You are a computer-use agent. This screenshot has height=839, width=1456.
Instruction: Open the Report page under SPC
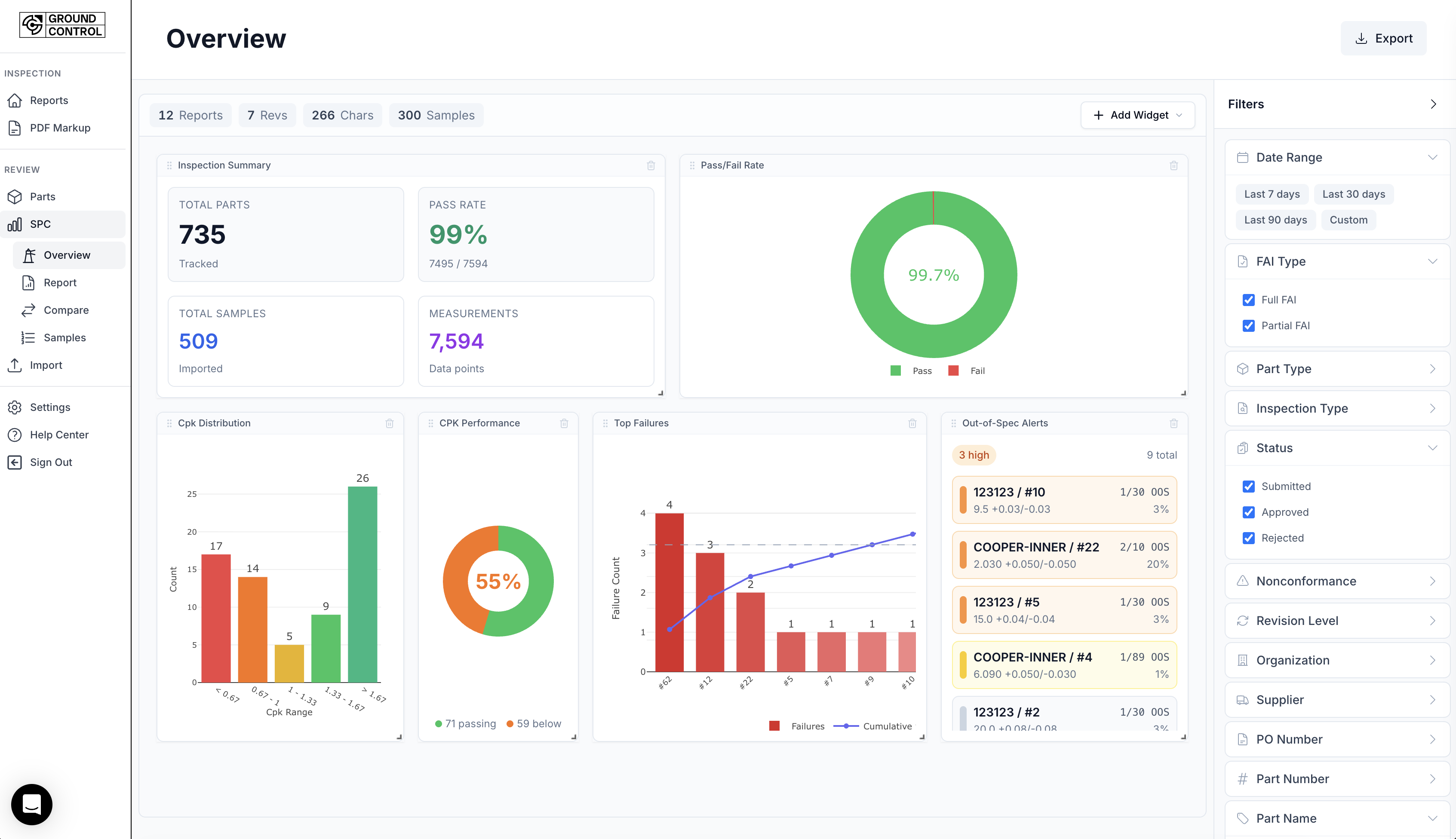61,282
